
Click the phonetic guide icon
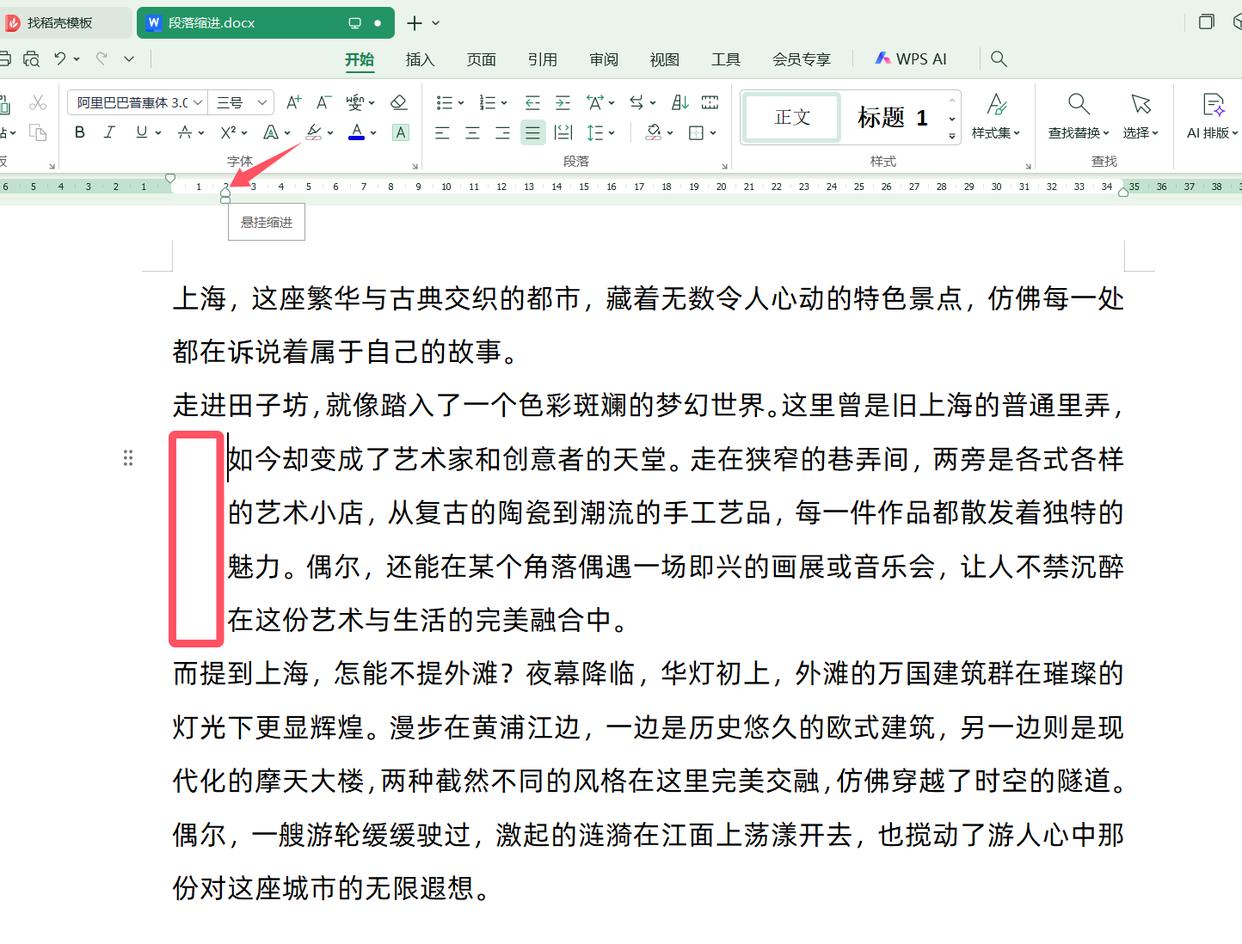(355, 102)
